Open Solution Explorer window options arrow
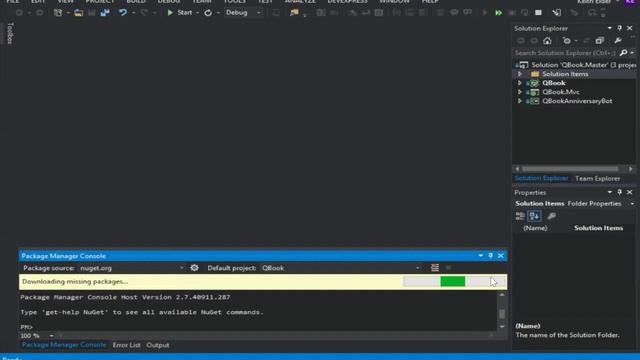 (609, 28)
